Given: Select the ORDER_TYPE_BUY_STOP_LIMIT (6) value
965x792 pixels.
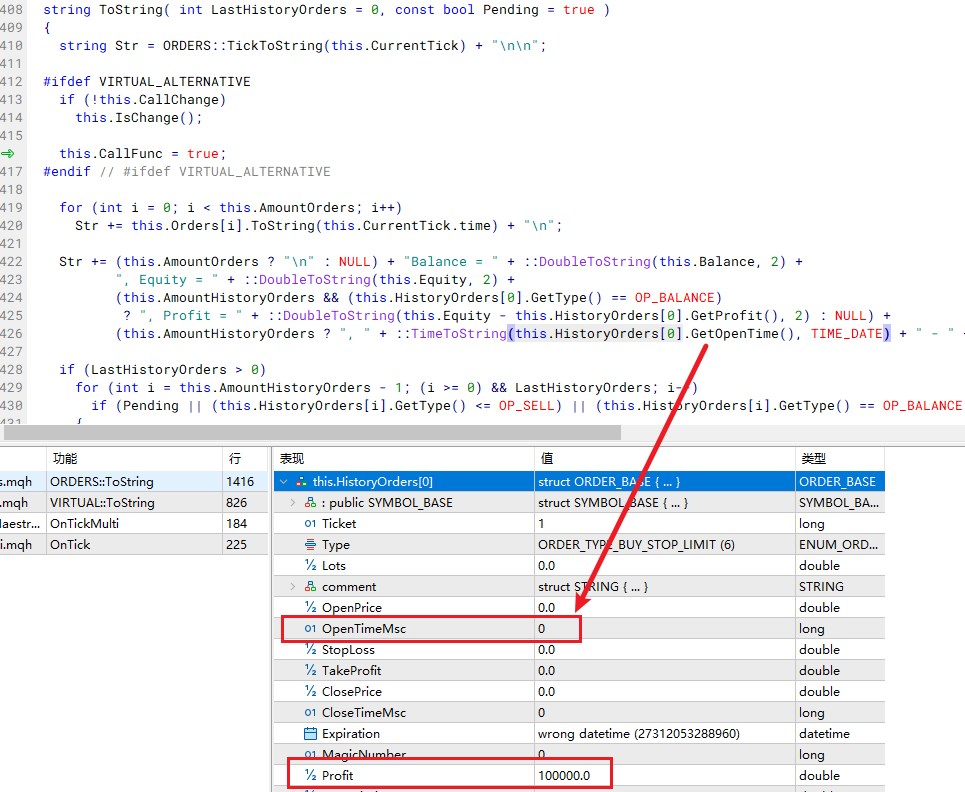Looking at the screenshot, I should (x=636, y=545).
